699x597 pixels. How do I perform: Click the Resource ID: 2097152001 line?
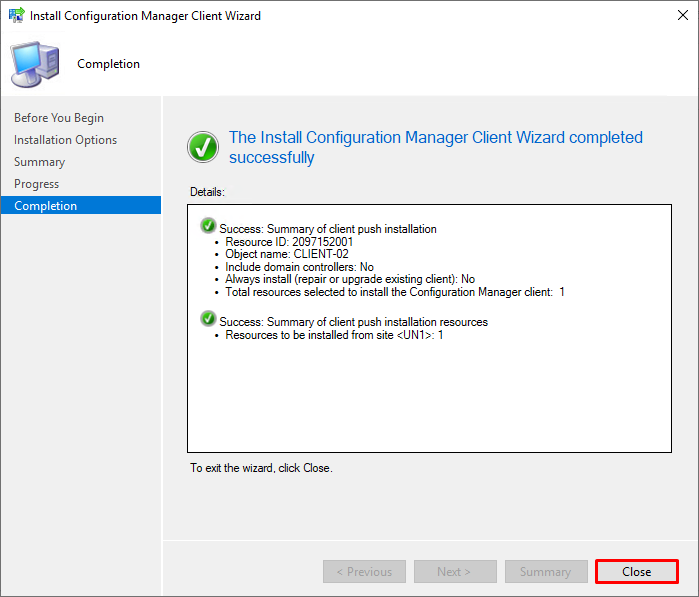pyautogui.click(x=289, y=242)
